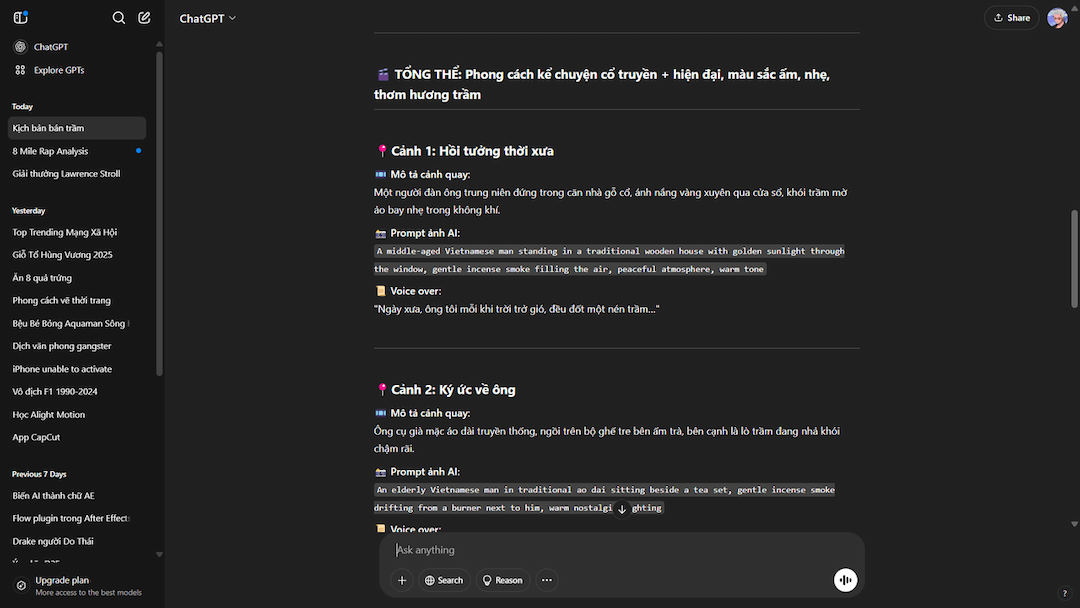Toggle the Search web option
This screenshot has width=1080, height=608.
pyautogui.click(x=444, y=580)
